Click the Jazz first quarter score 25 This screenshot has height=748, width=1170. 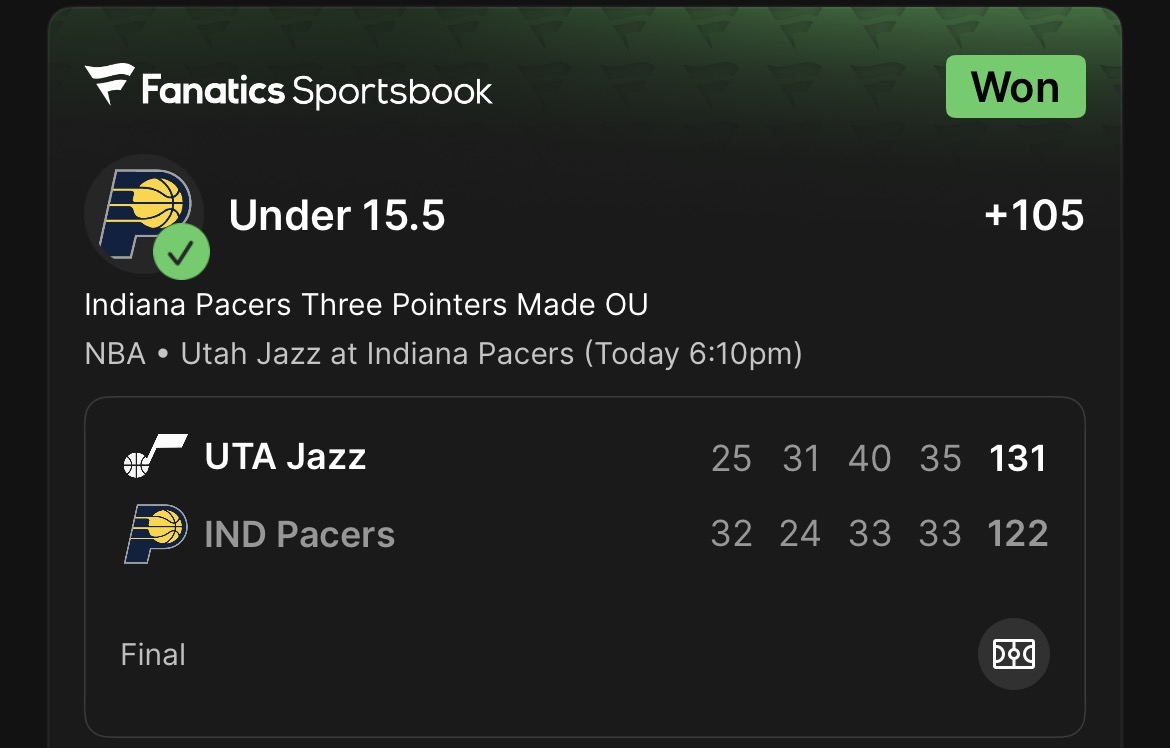point(731,459)
